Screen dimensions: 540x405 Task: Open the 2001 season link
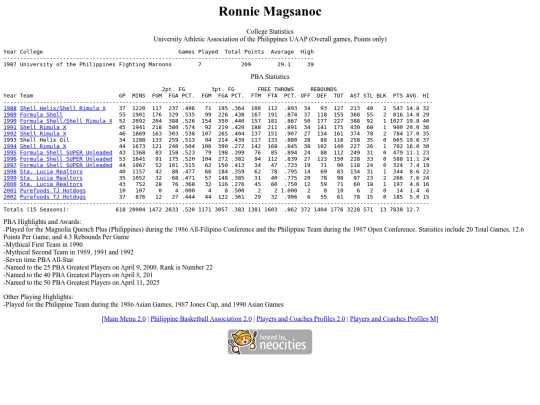[10, 190]
